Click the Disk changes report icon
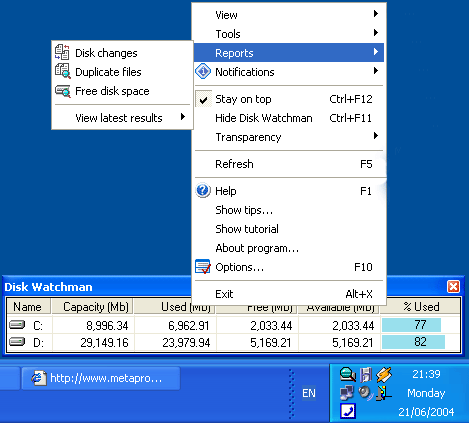The width and height of the screenshot is (469, 423). point(62,52)
